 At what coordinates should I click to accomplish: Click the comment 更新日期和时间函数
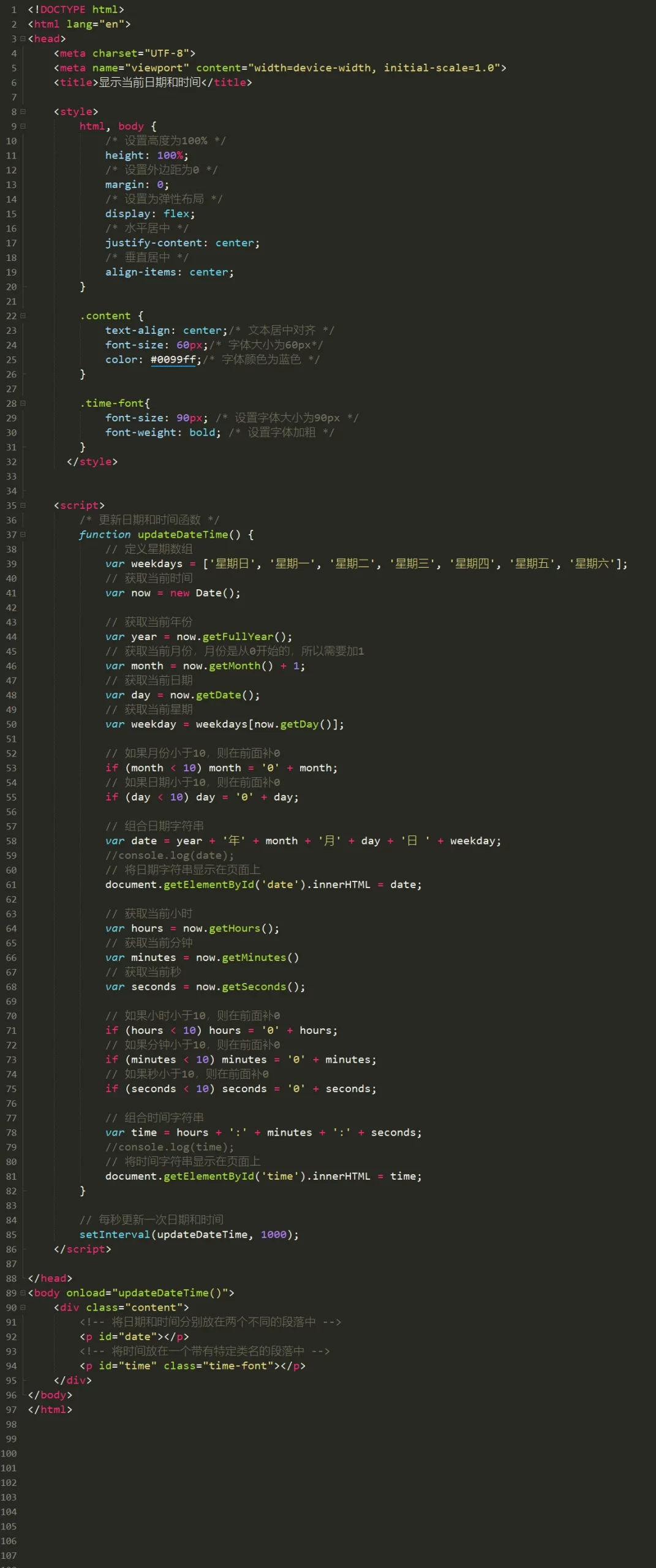[x=149, y=520]
